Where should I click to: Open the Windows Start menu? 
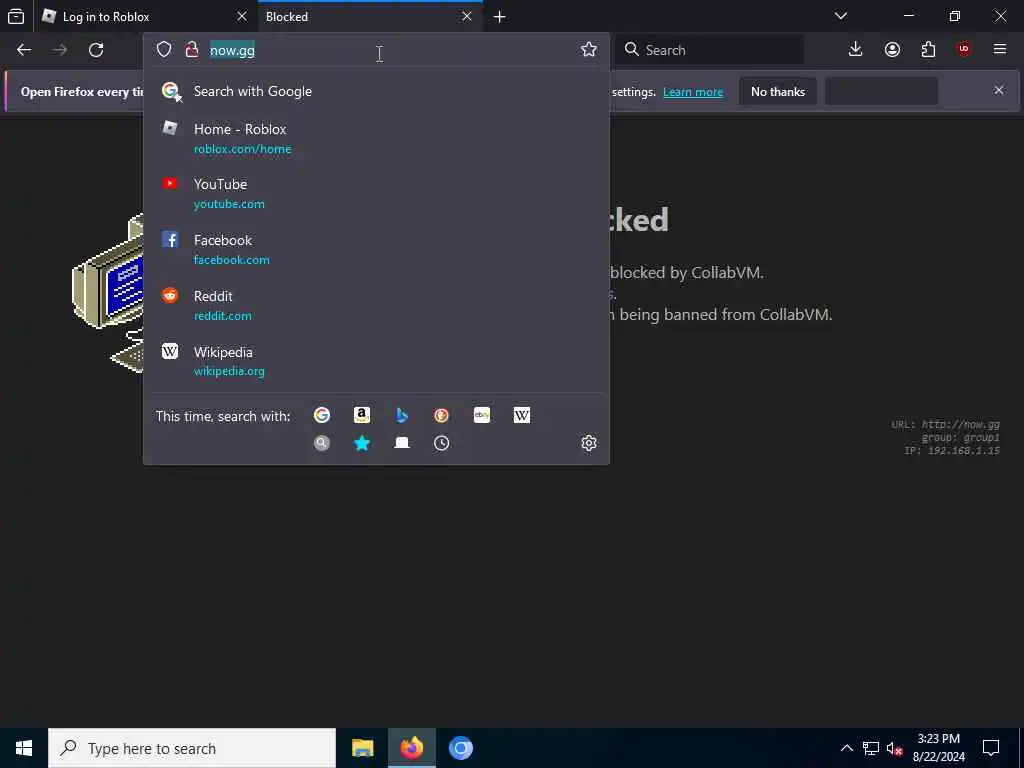[24, 748]
